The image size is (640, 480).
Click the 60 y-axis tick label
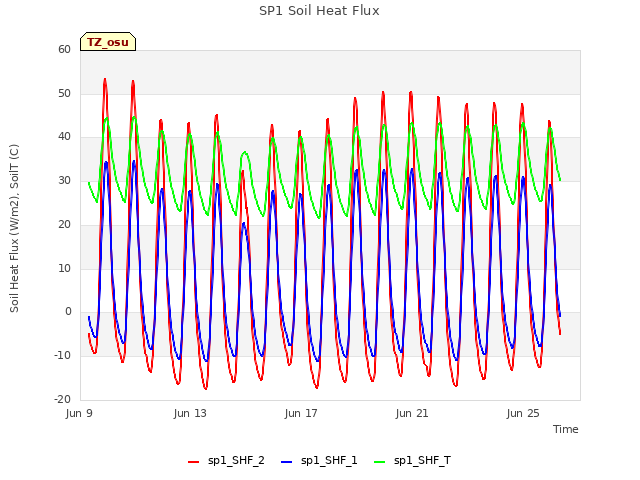tap(64, 49)
